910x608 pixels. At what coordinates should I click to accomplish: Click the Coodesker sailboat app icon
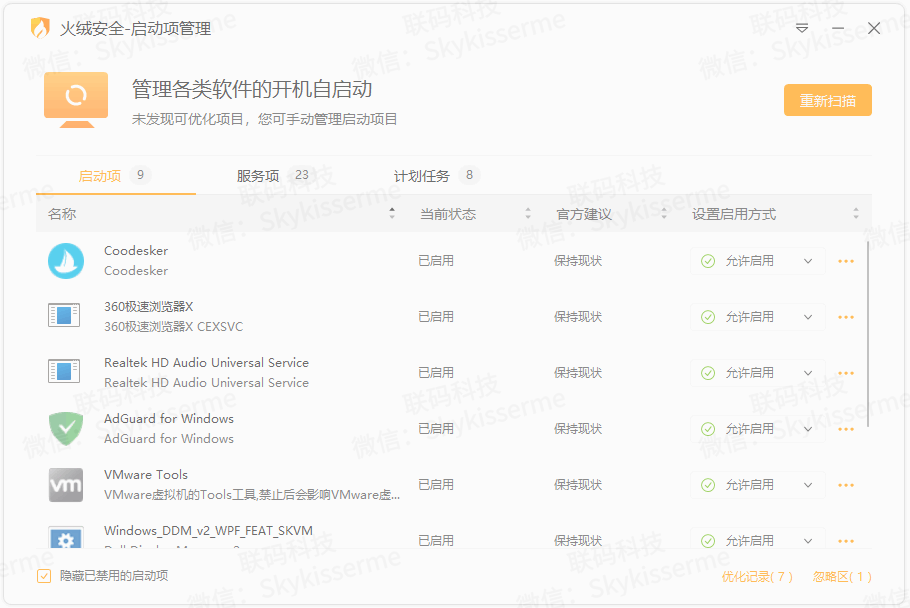click(66, 261)
